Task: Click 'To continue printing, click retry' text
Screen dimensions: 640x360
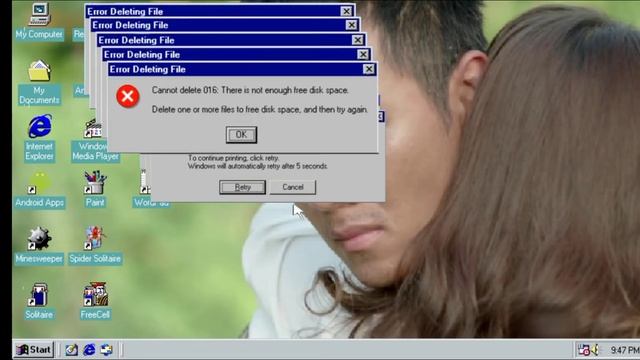Action: pos(233,158)
